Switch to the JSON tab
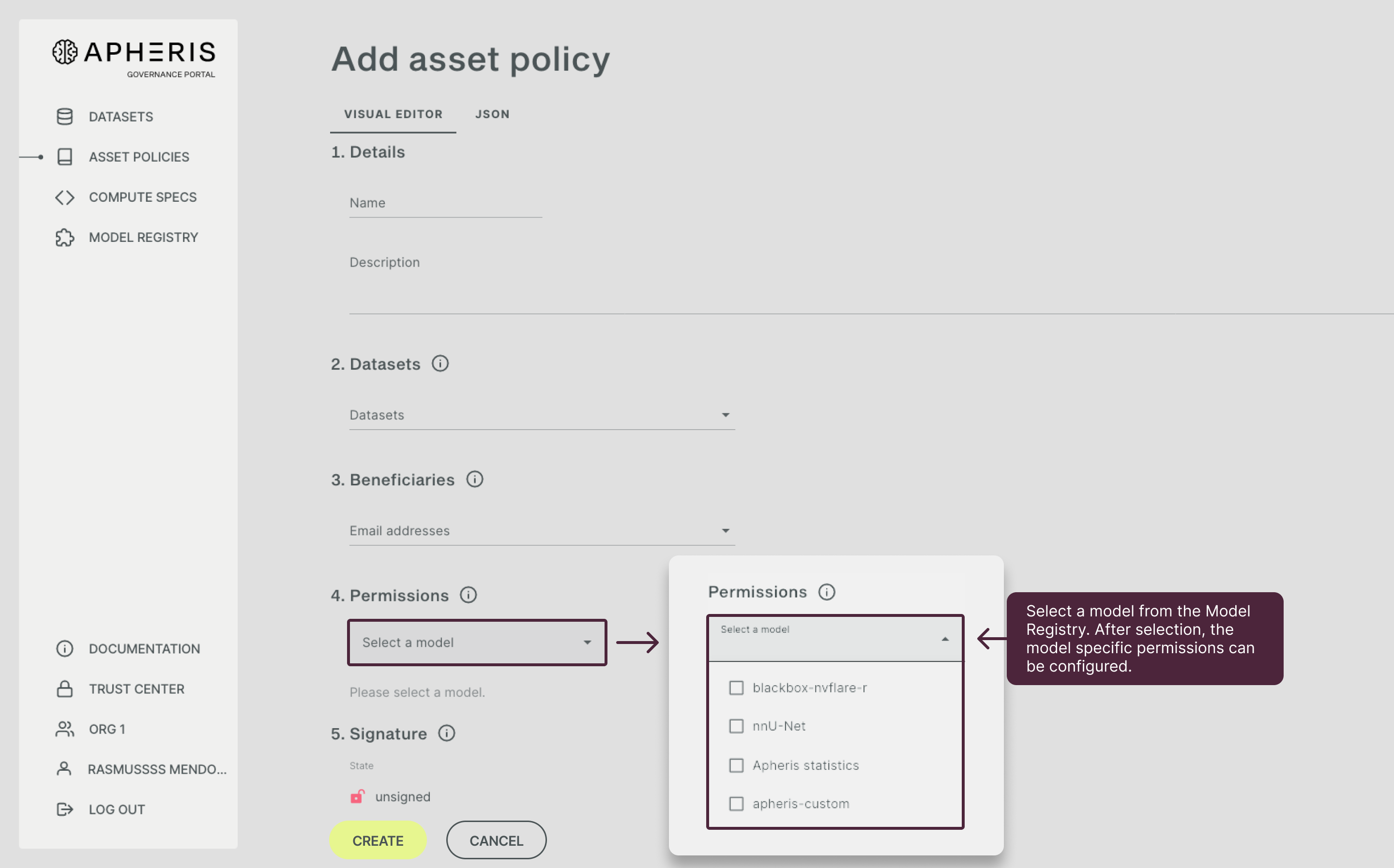This screenshot has height=868, width=1394. [491, 114]
